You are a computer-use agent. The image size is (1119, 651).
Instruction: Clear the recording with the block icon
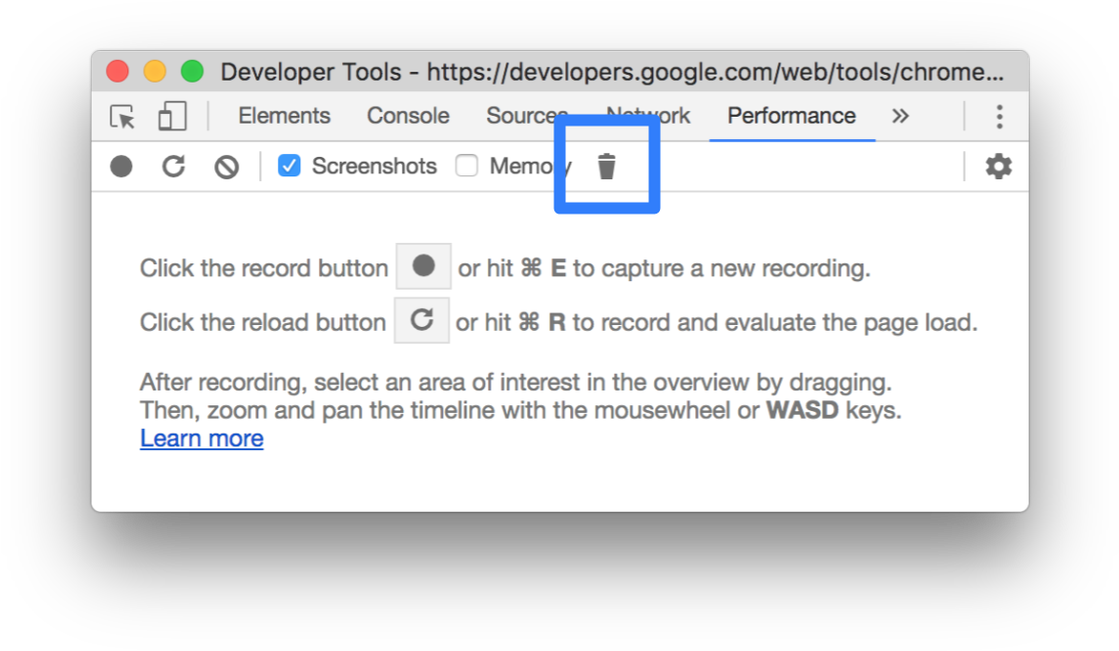tap(226, 166)
